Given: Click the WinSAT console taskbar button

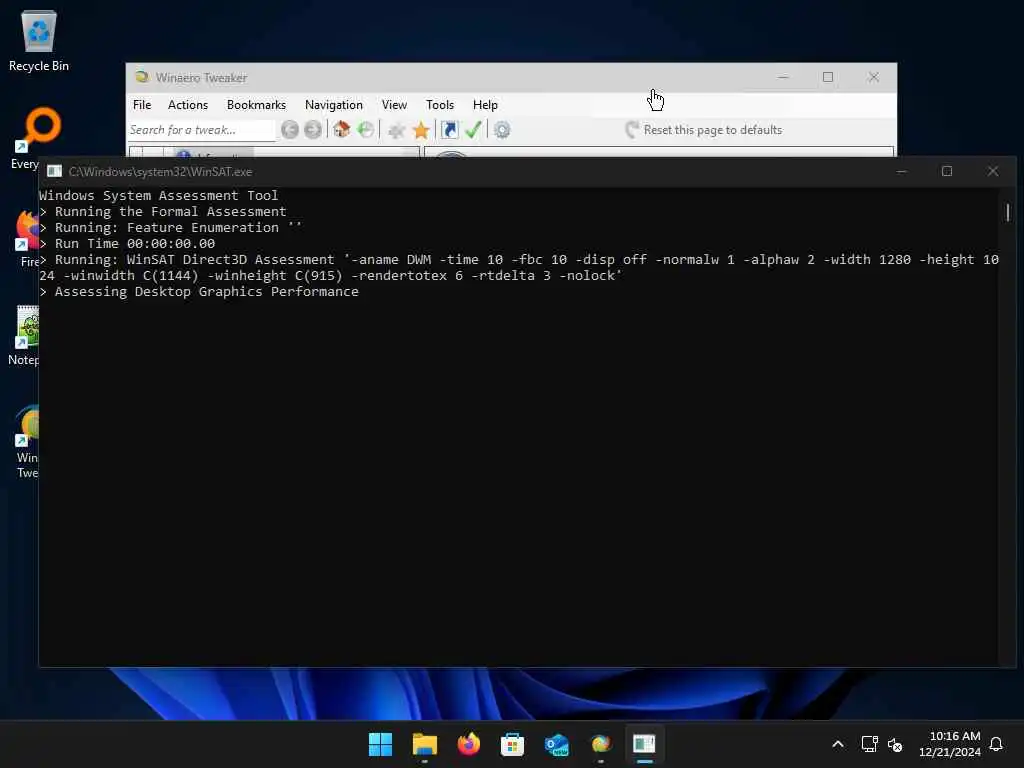Looking at the screenshot, I should tap(644, 744).
